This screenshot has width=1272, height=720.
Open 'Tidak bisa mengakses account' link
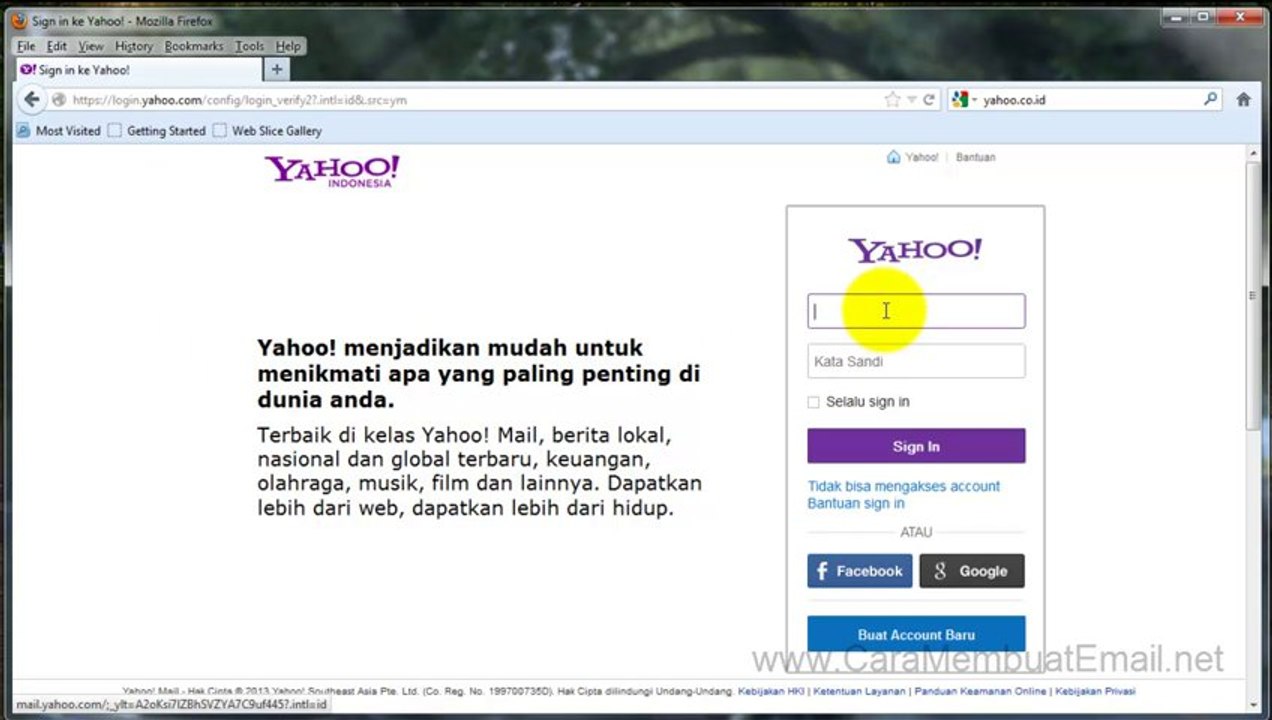click(x=904, y=486)
